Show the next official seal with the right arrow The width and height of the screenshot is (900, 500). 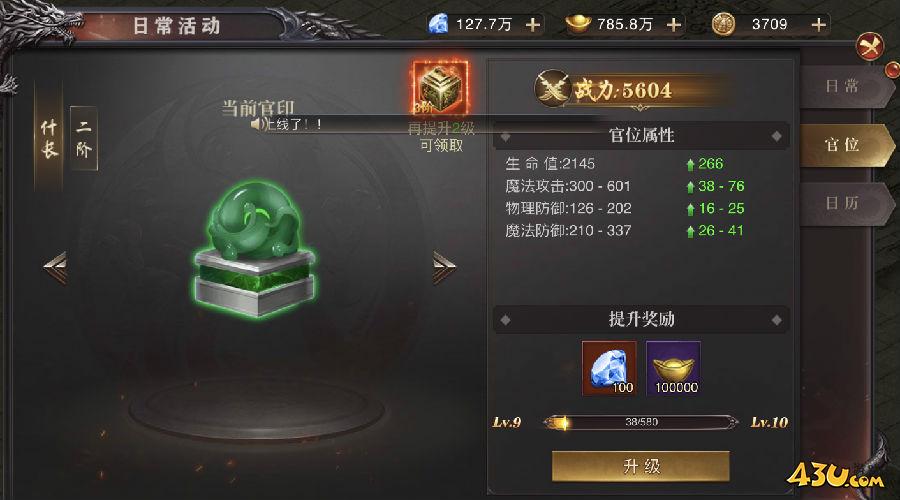coord(444,267)
